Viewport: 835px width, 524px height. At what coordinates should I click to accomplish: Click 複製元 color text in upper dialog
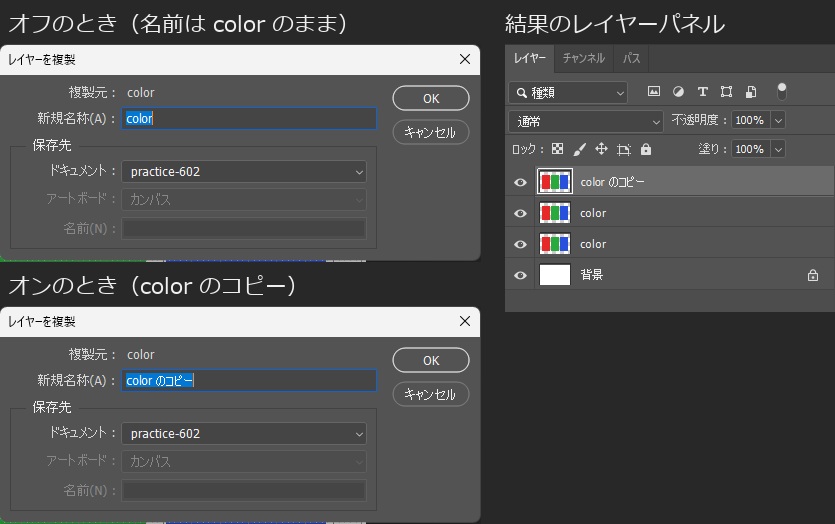tap(141, 93)
